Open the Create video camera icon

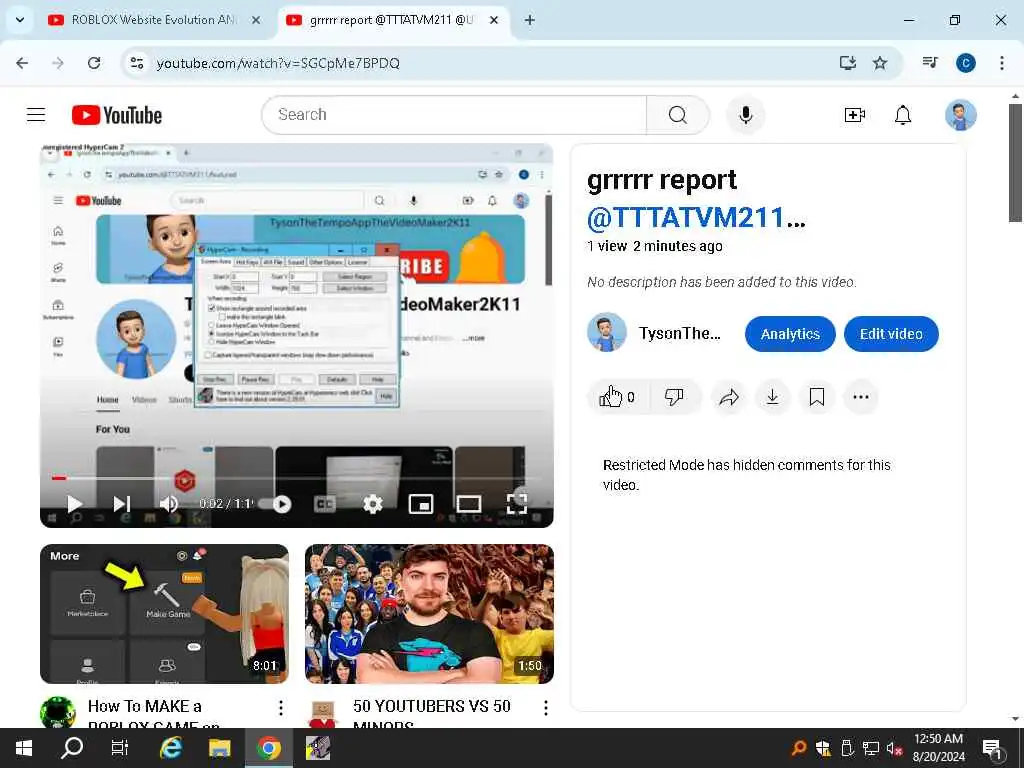854,115
